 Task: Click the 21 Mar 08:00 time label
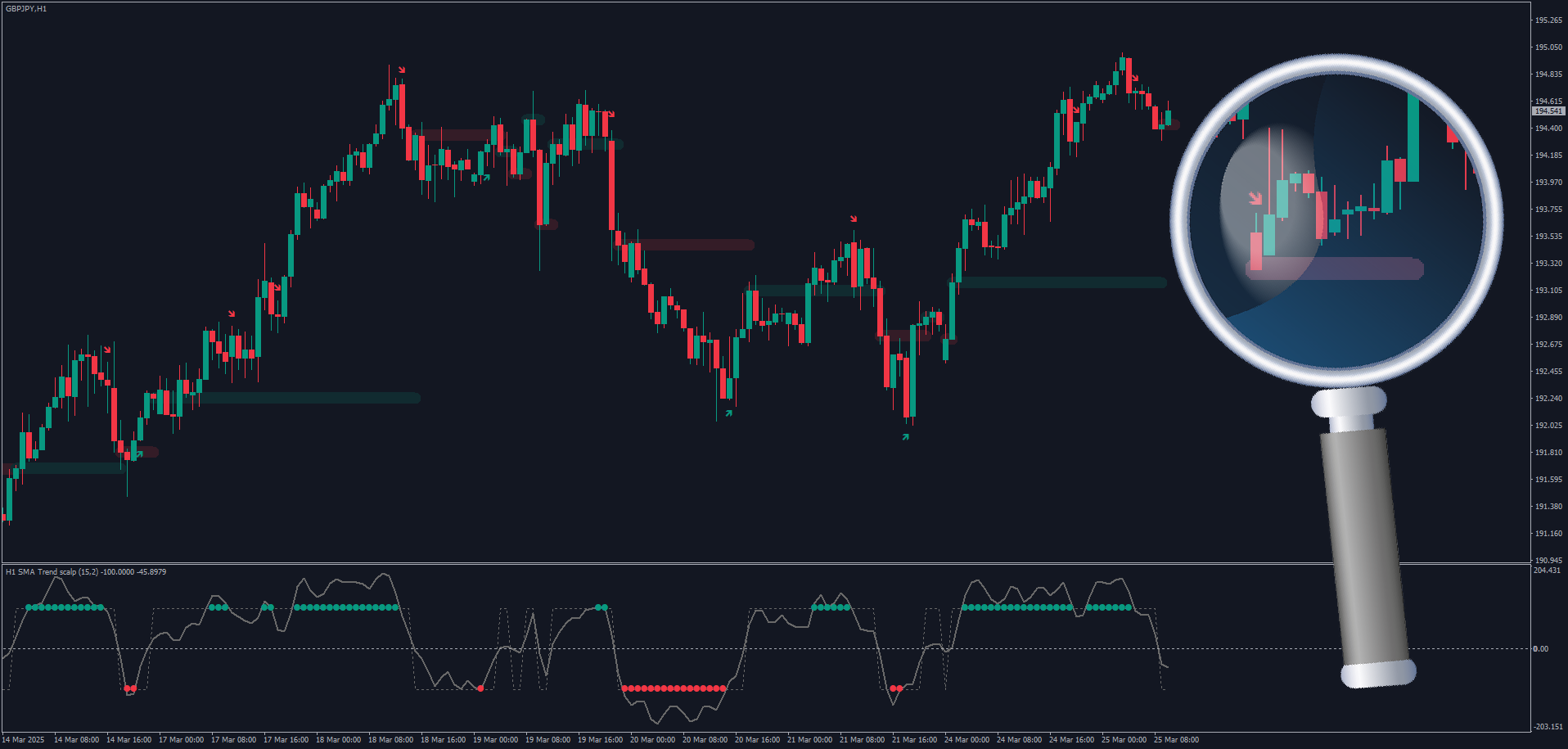point(863,740)
